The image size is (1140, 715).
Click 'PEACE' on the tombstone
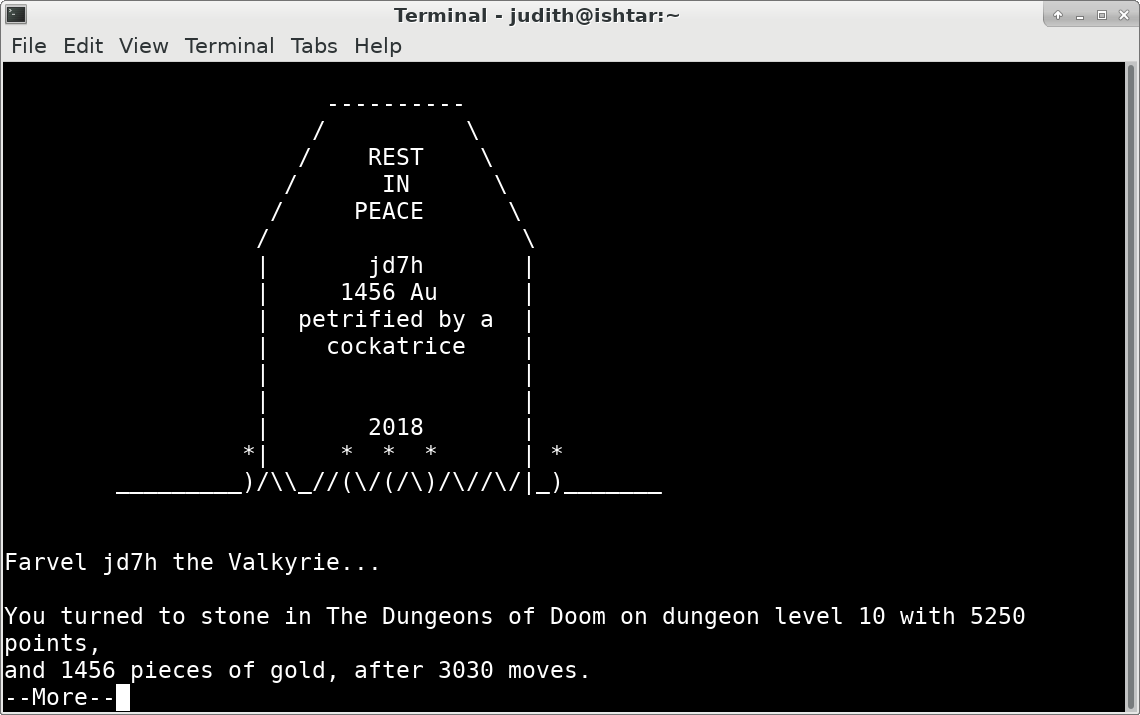(388, 211)
